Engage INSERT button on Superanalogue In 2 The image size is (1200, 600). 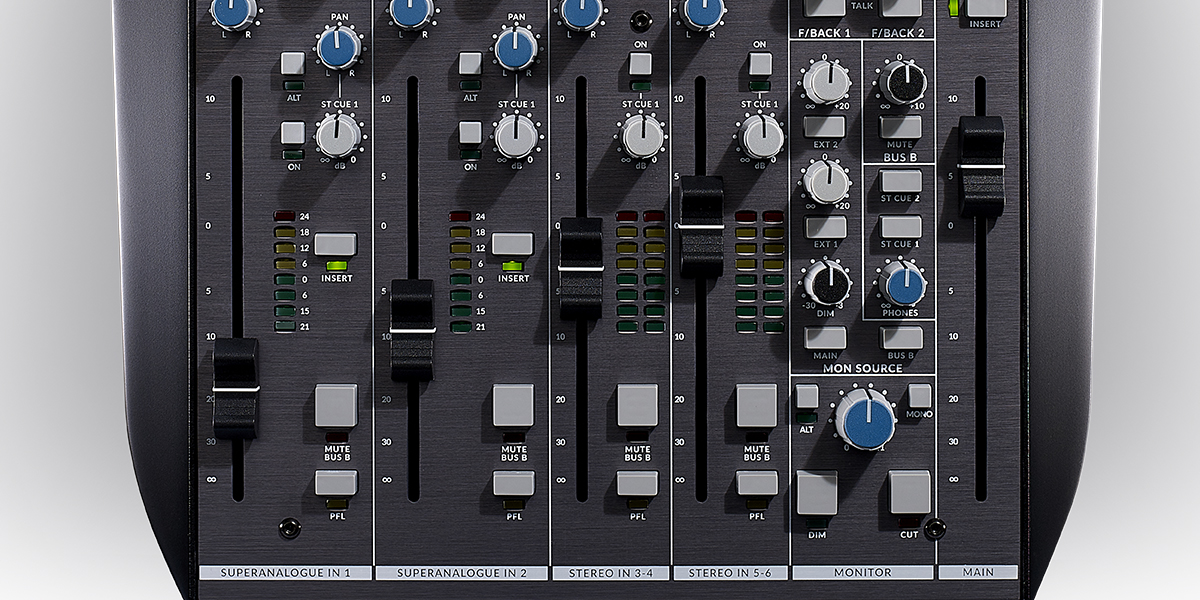(512, 244)
